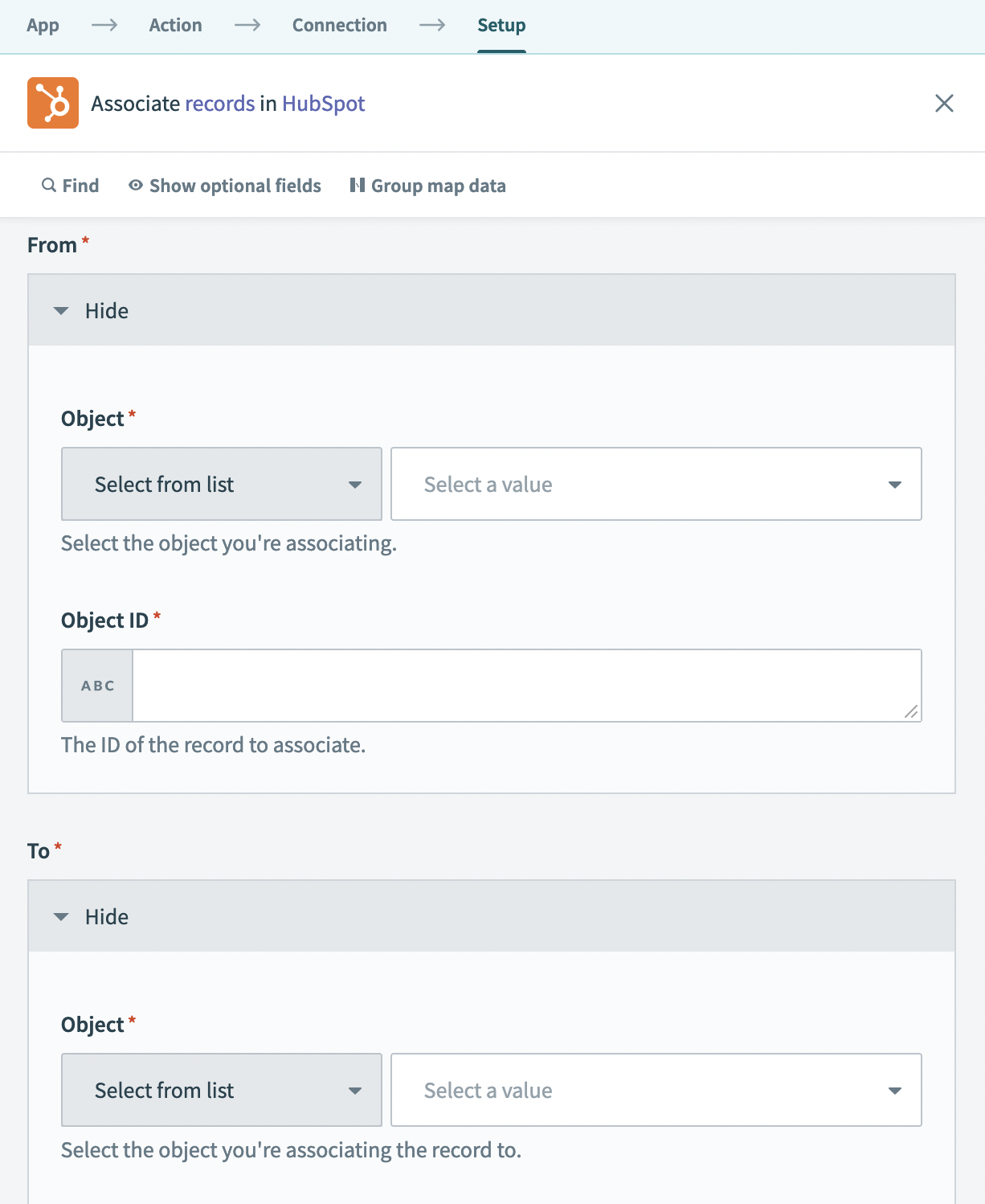This screenshot has width=985, height=1204.
Task: Click into the Object ID text field
Action: (518, 685)
